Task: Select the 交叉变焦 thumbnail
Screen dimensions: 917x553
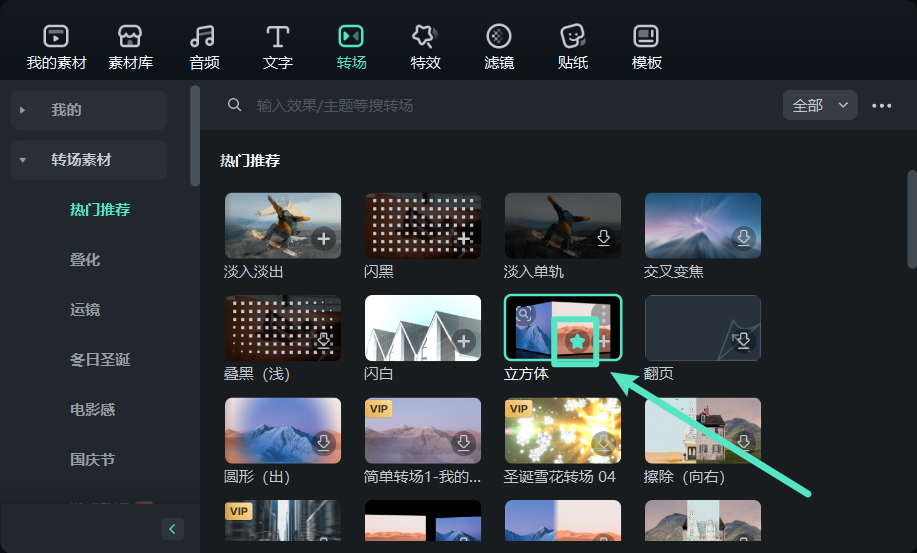Action: click(x=702, y=226)
